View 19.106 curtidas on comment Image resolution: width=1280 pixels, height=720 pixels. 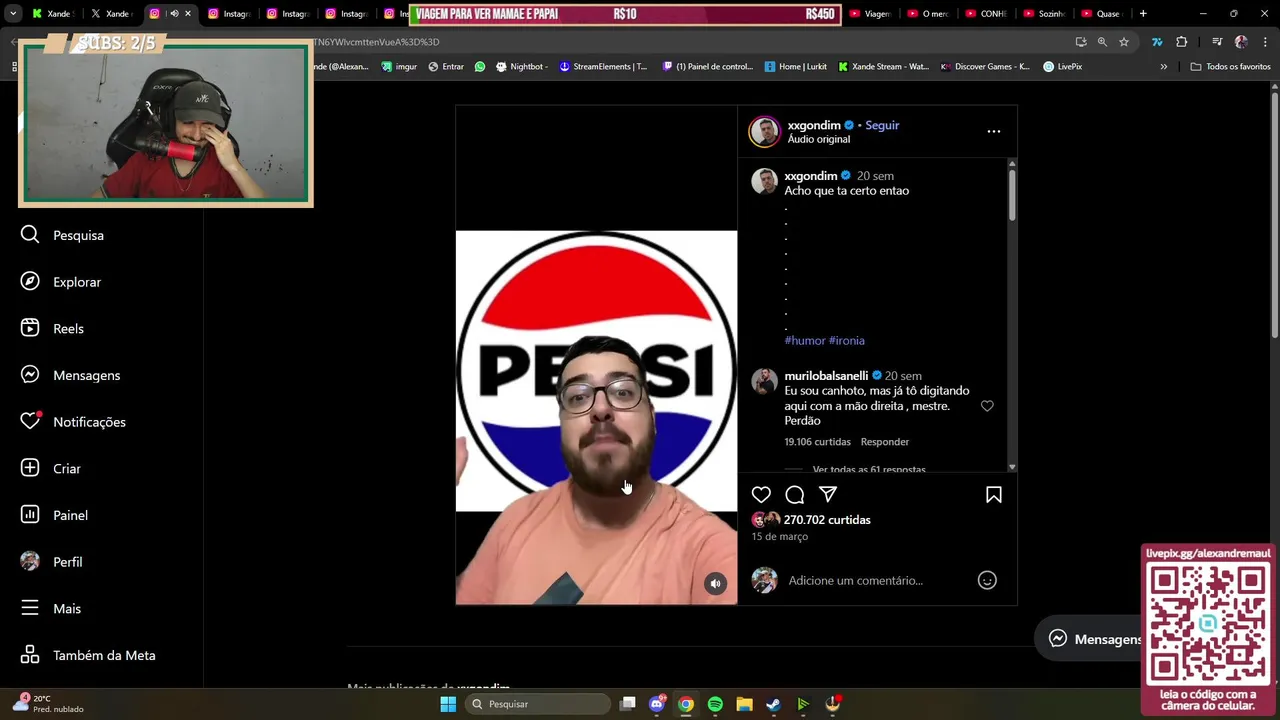[x=817, y=441]
